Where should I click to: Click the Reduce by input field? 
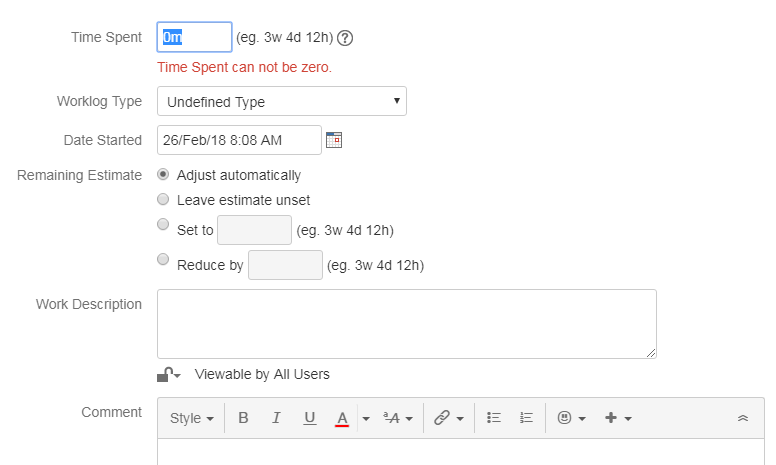(x=286, y=265)
